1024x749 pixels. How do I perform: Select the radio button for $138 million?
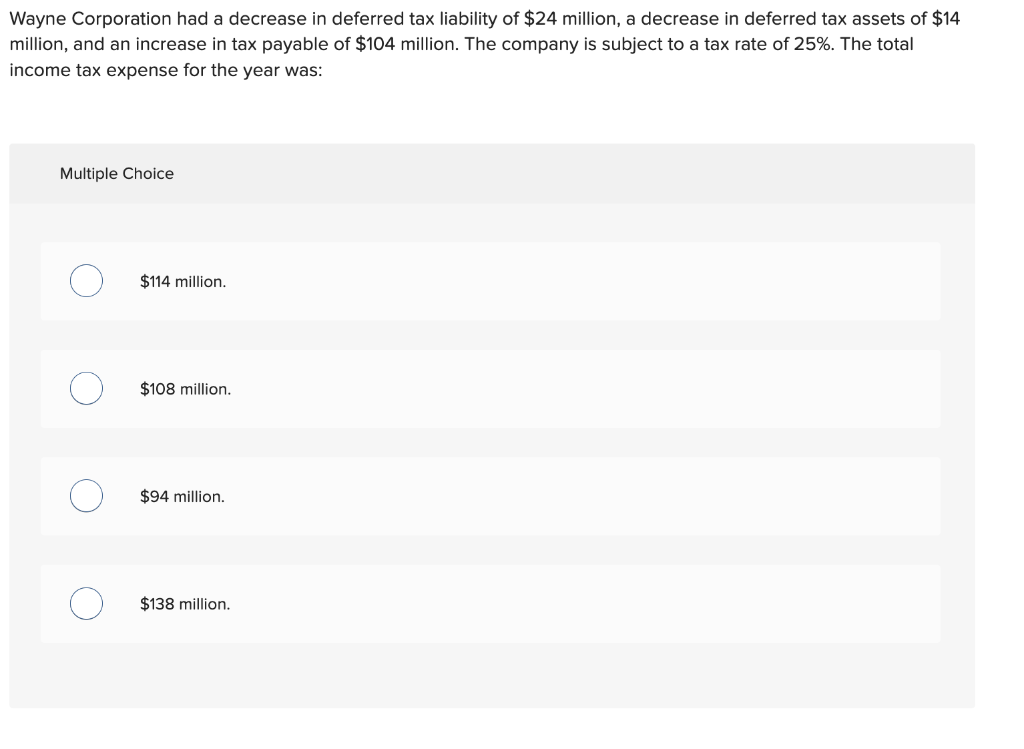[85, 603]
